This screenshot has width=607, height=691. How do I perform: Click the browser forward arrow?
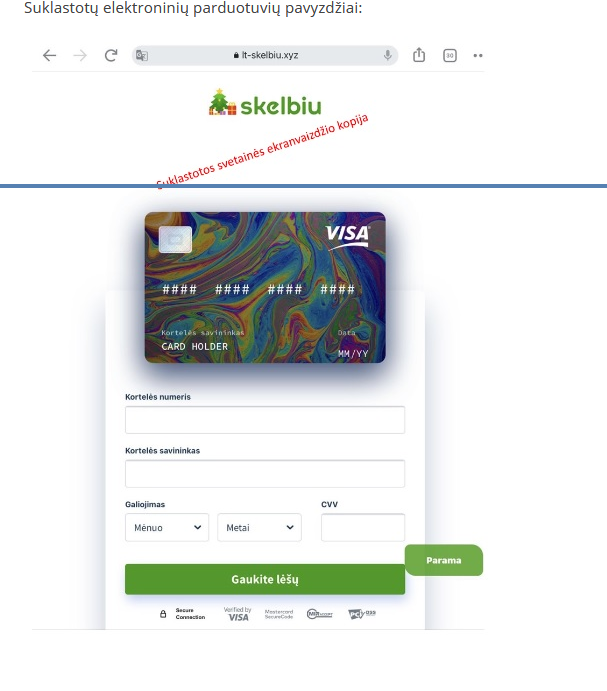(80, 56)
